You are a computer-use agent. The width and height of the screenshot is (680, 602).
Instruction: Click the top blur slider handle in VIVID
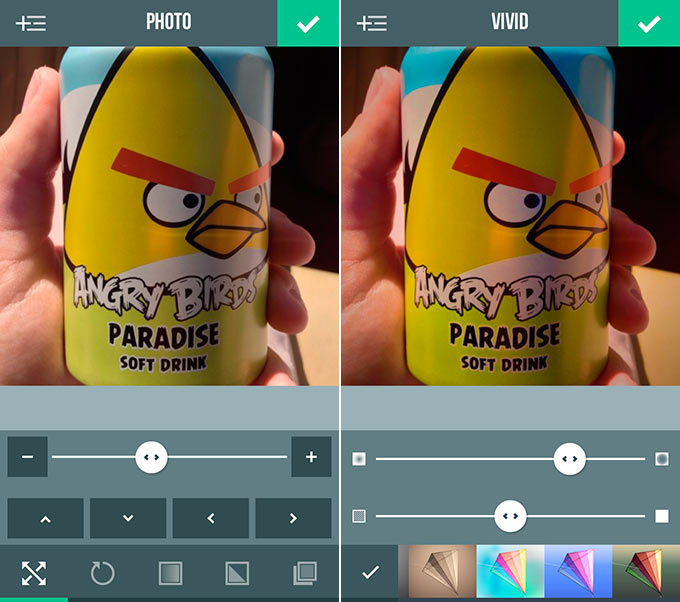569,459
